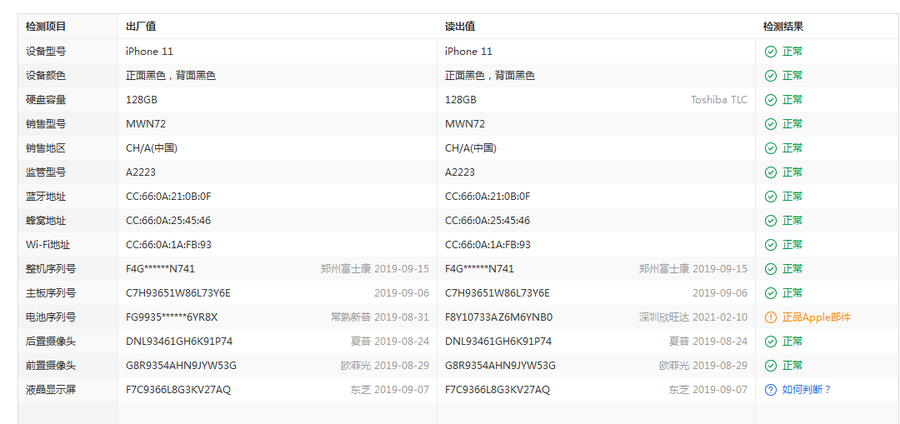
Task: Click the green check icon in 蓝牙地址 row
Action: pos(770,197)
